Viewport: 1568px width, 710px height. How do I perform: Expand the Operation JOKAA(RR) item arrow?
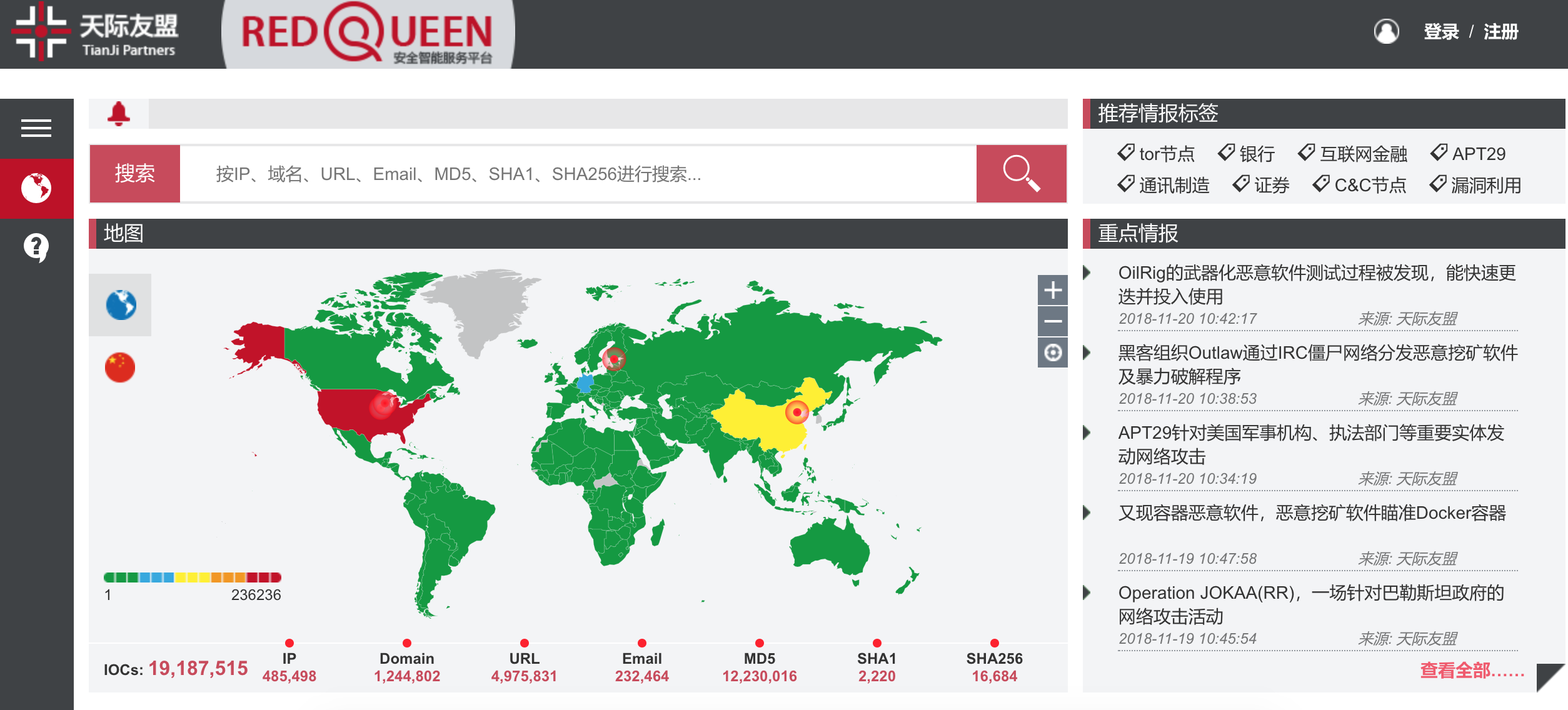point(1087,592)
